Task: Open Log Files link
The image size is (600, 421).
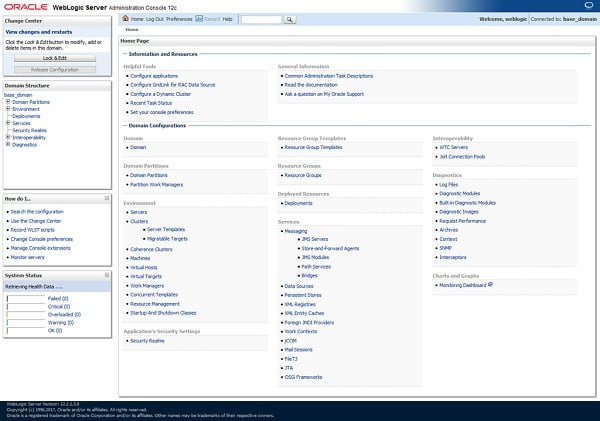Action: [x=448, y=184]
